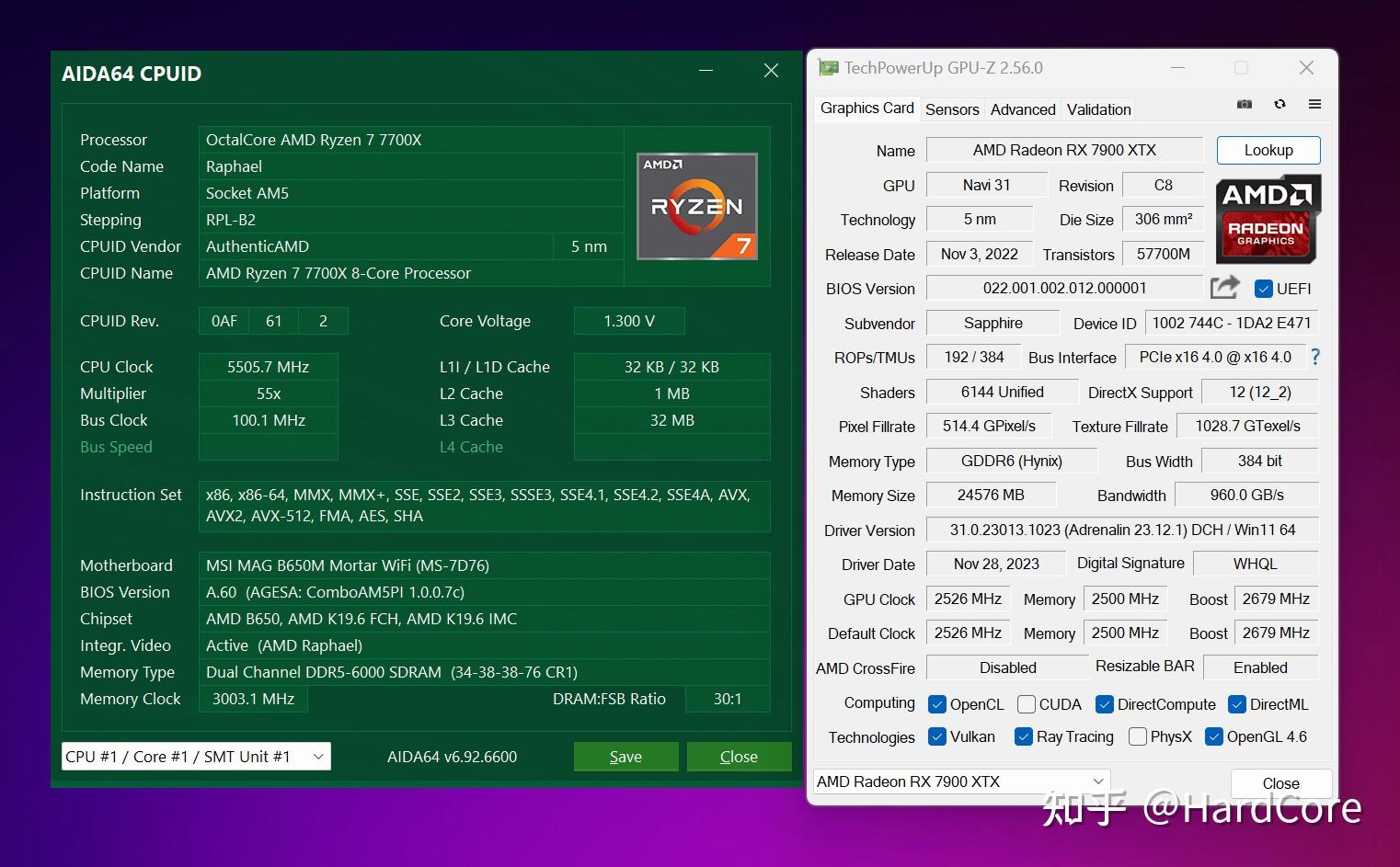Click the 3003.1 MHz Memory Clock value
The height and width of the screenshot is (867, 1400).
[x=253, y=699]
